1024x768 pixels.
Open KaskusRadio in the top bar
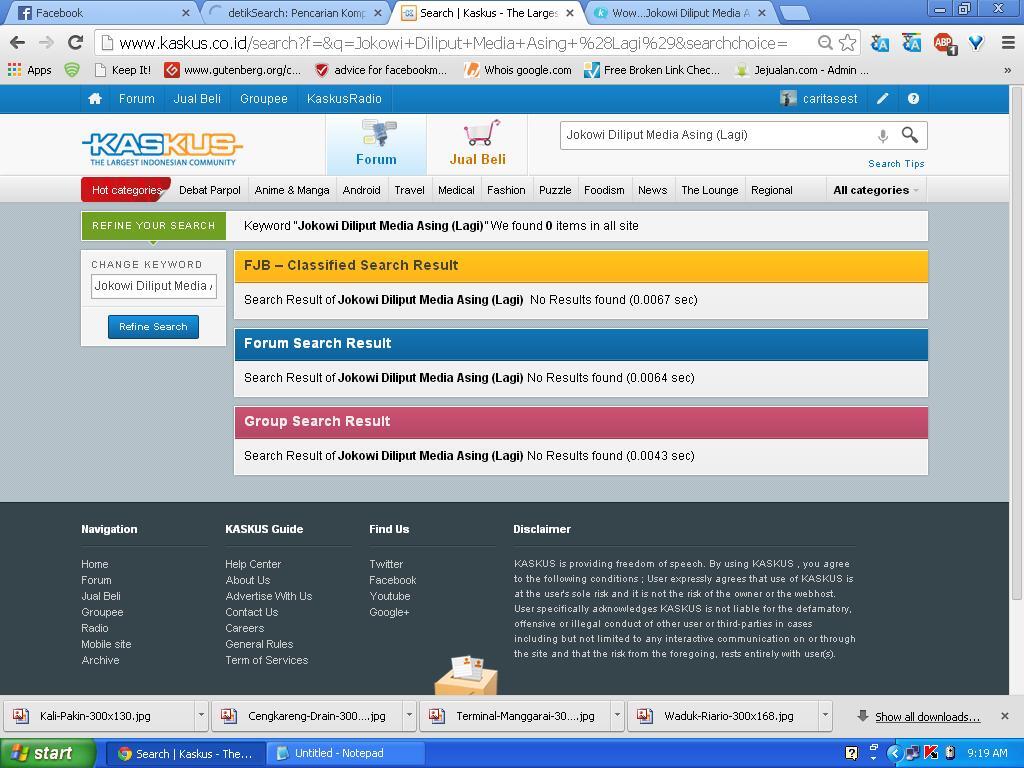(x=344, y=99)
